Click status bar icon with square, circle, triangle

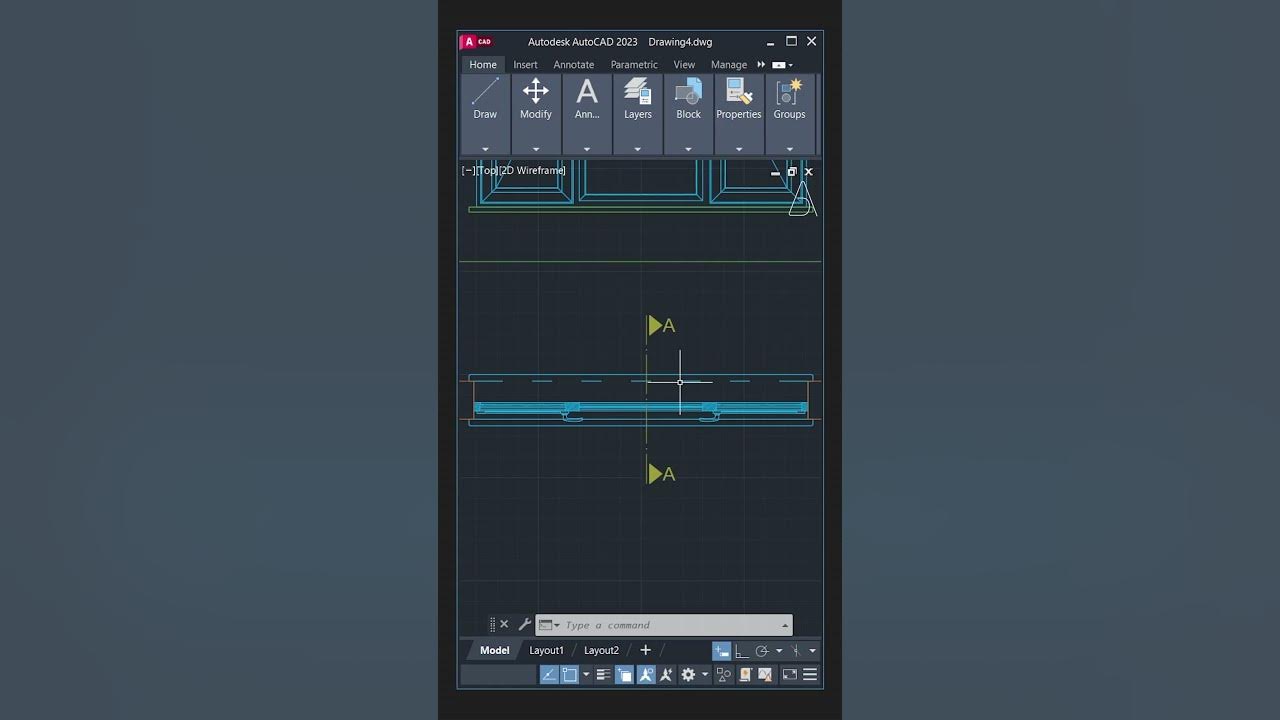[724, 675]
